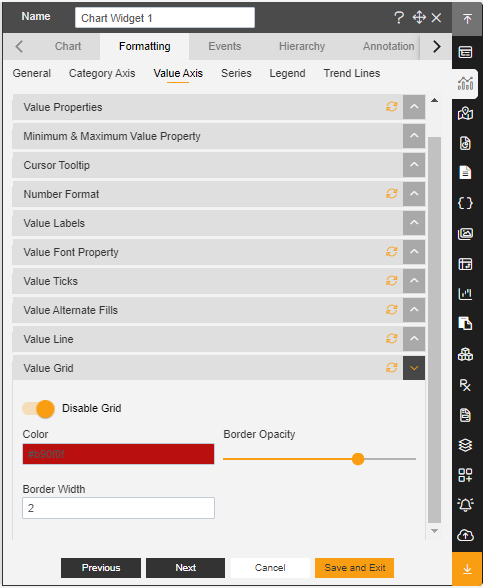Click the move widget crosshair icon
The image size is (483, 588).
coord(419,18)
